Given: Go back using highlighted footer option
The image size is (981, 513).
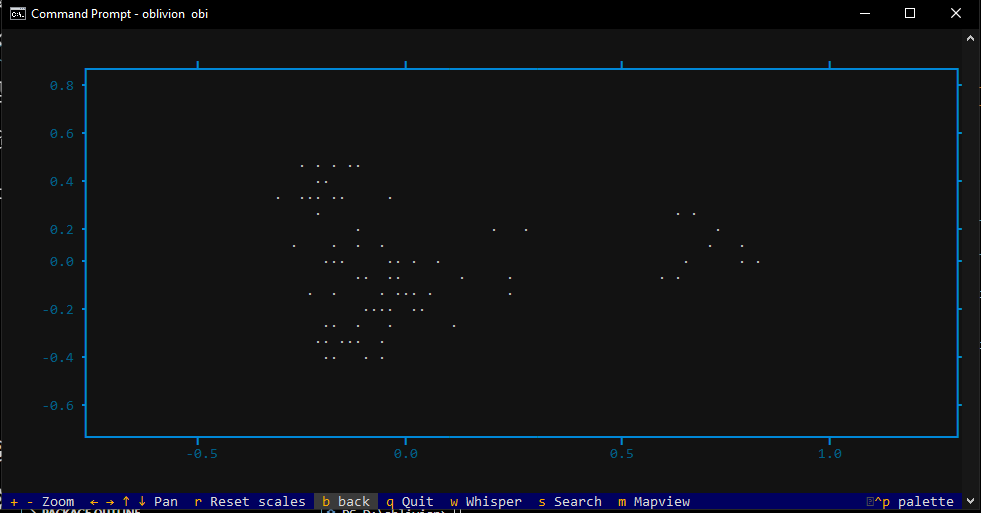Looking at the screenshot, I should [x=346, y=502].
